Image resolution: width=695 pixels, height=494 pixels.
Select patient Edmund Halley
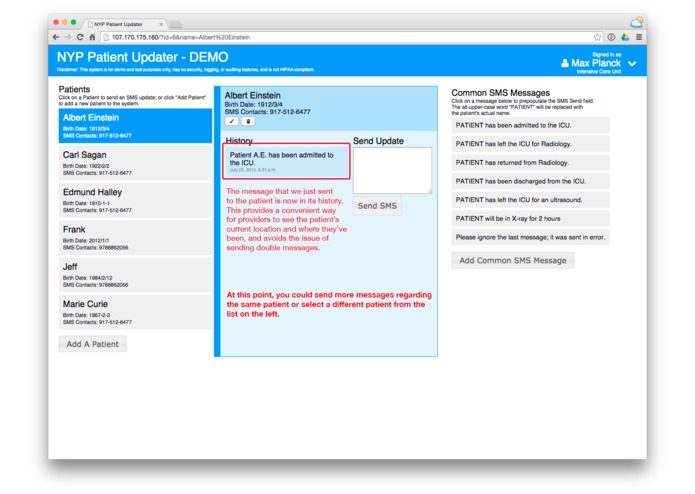coord(135,200)
